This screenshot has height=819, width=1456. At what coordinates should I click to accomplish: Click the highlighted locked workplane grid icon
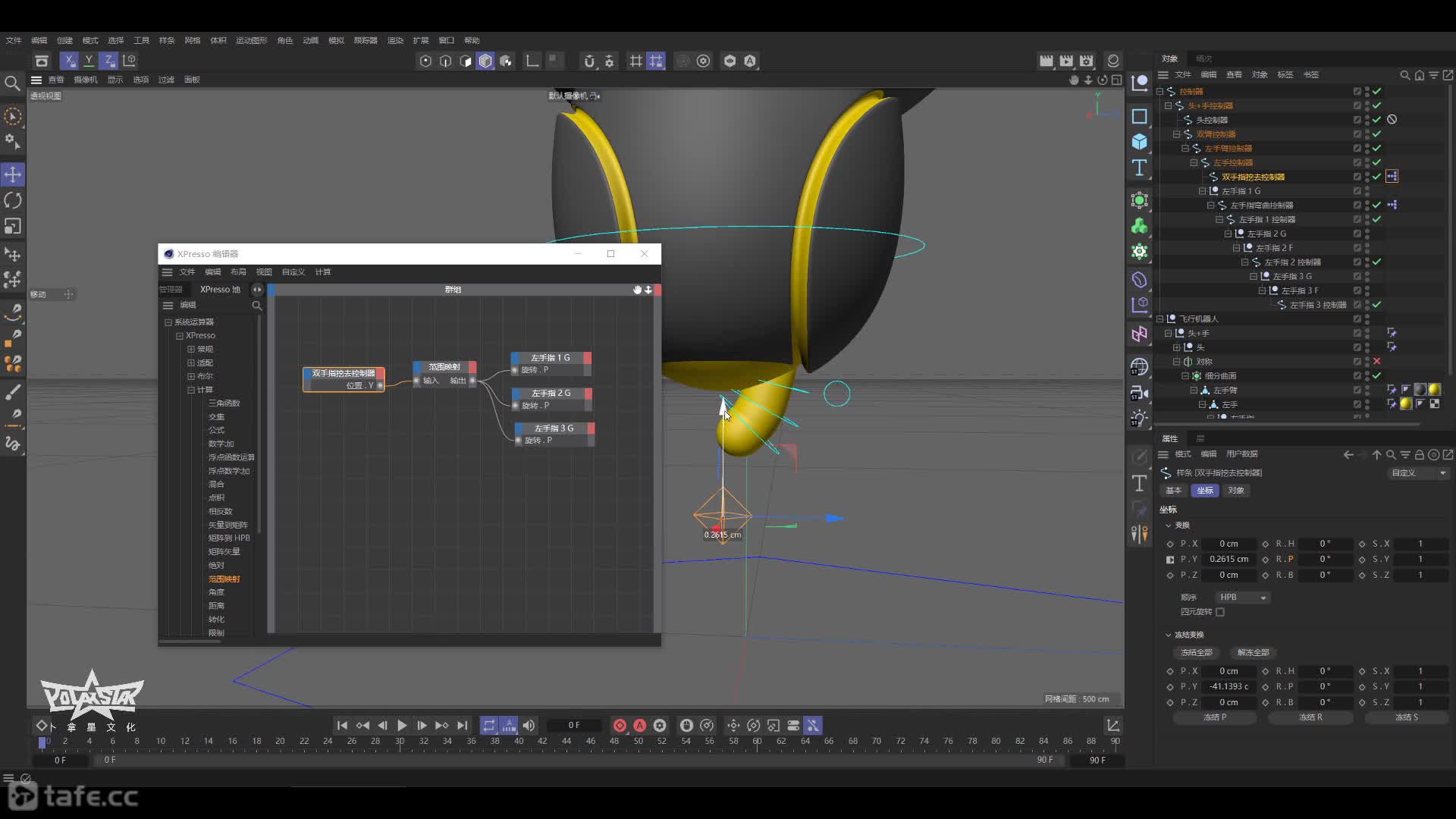pyautogui.click(x=656, y=61)
